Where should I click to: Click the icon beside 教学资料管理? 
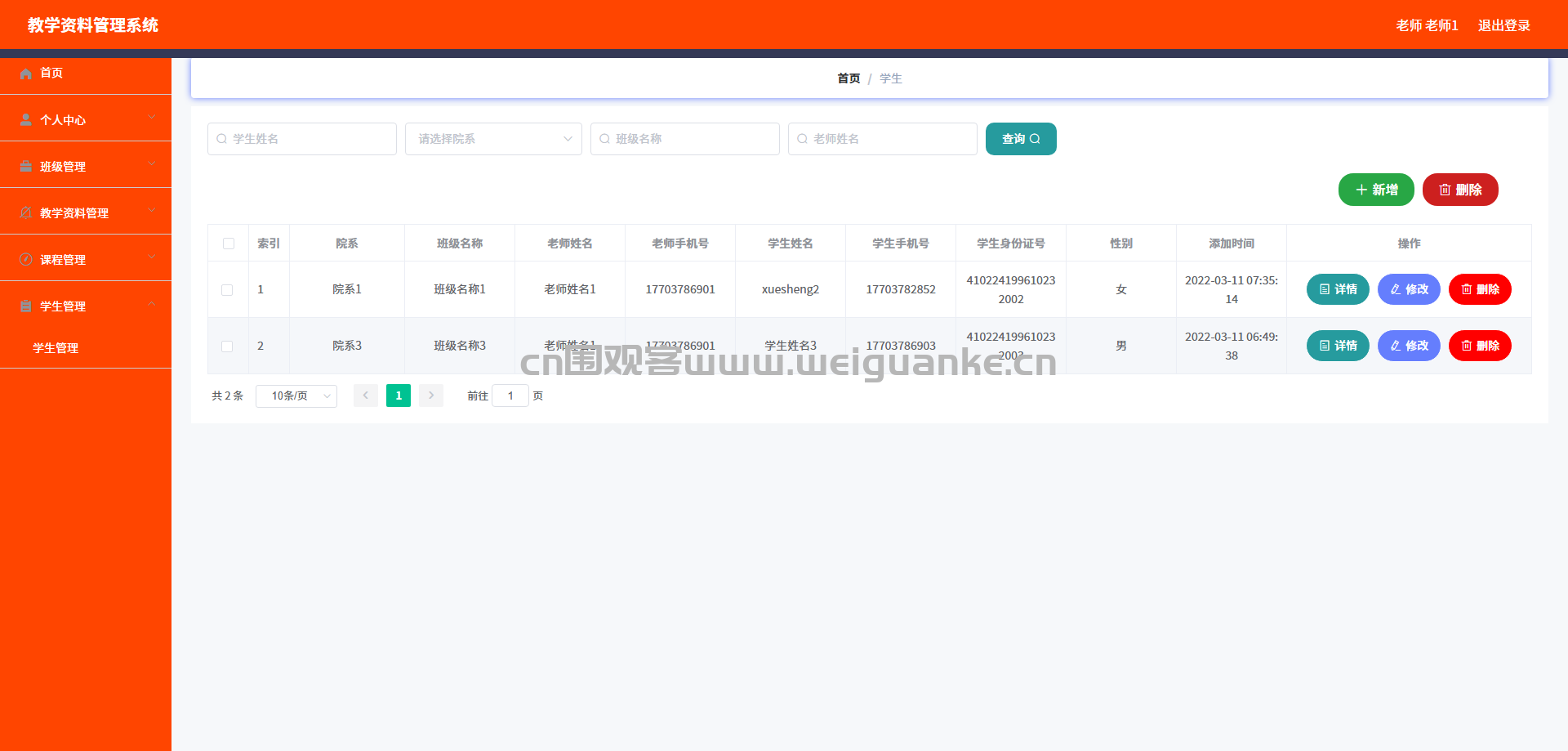pos(25,212)
